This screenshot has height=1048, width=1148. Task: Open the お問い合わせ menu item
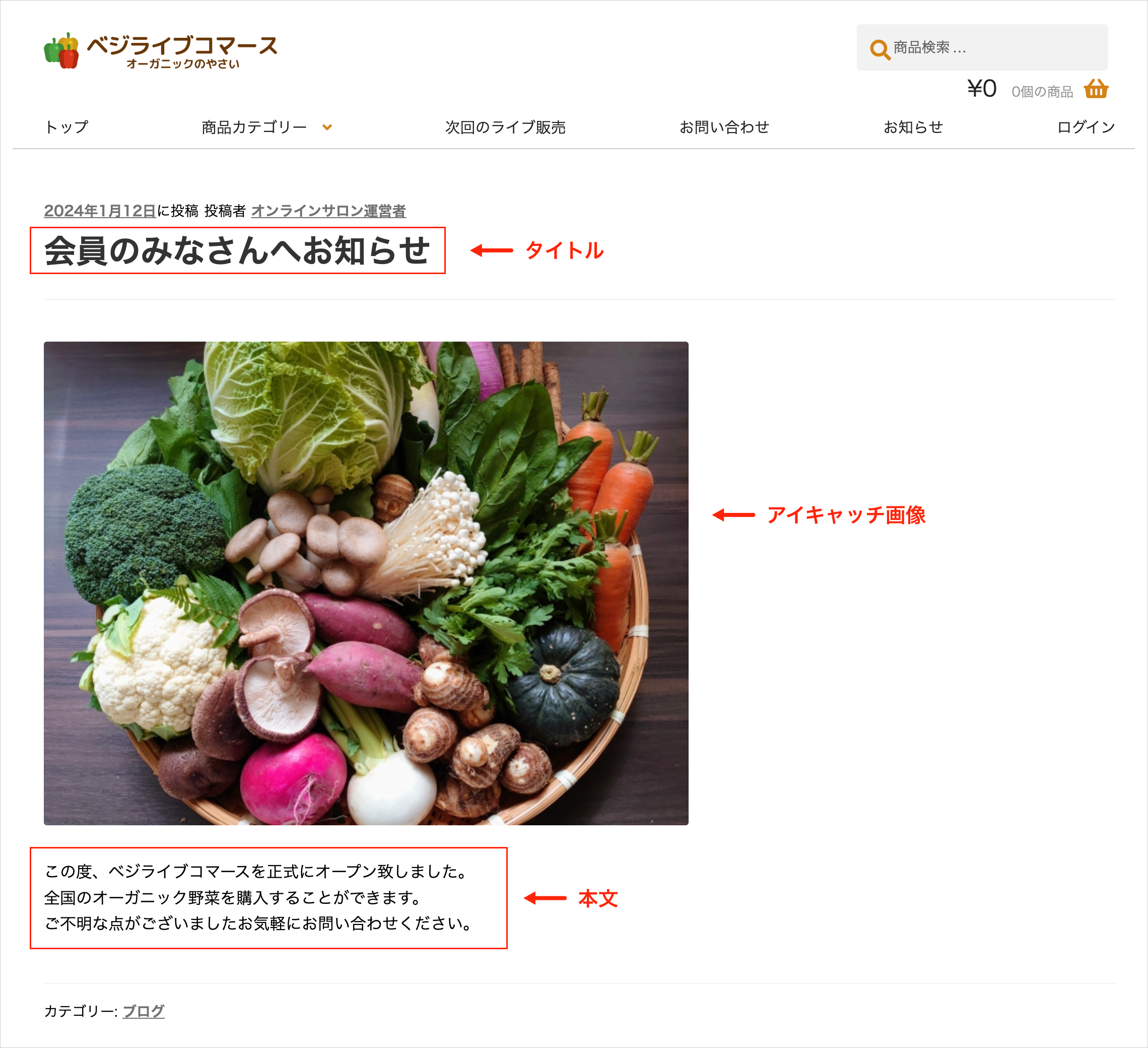point(724,127)
